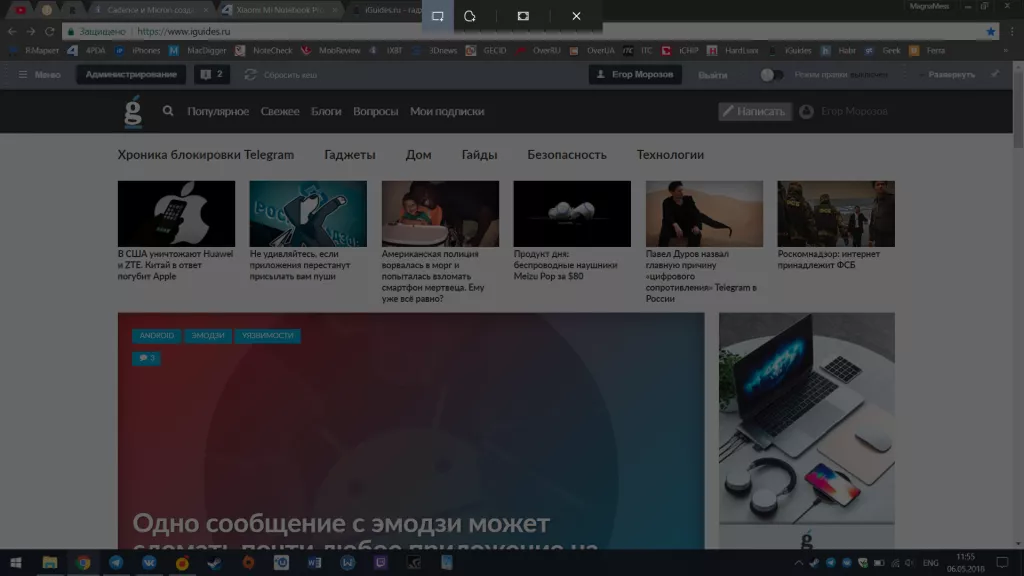
Task: Open the Меню hamburger in the admin bar
Action: click(22, 74)
